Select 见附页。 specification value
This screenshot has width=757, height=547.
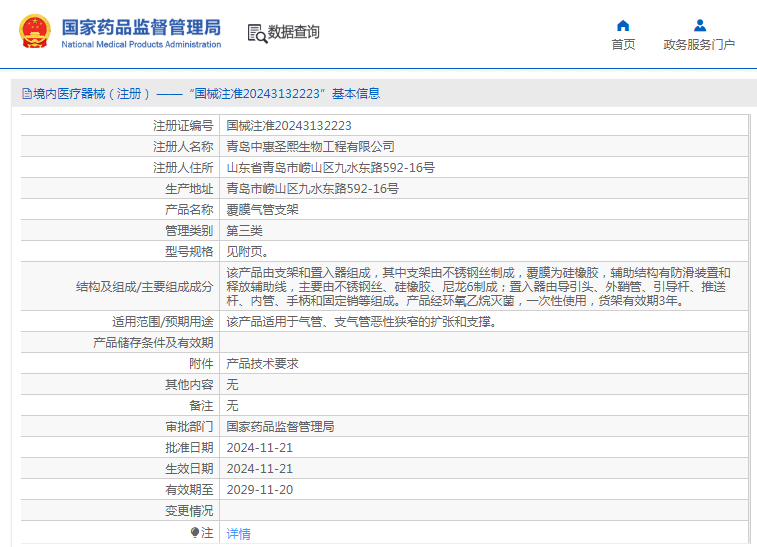click(x=248, y=252)
